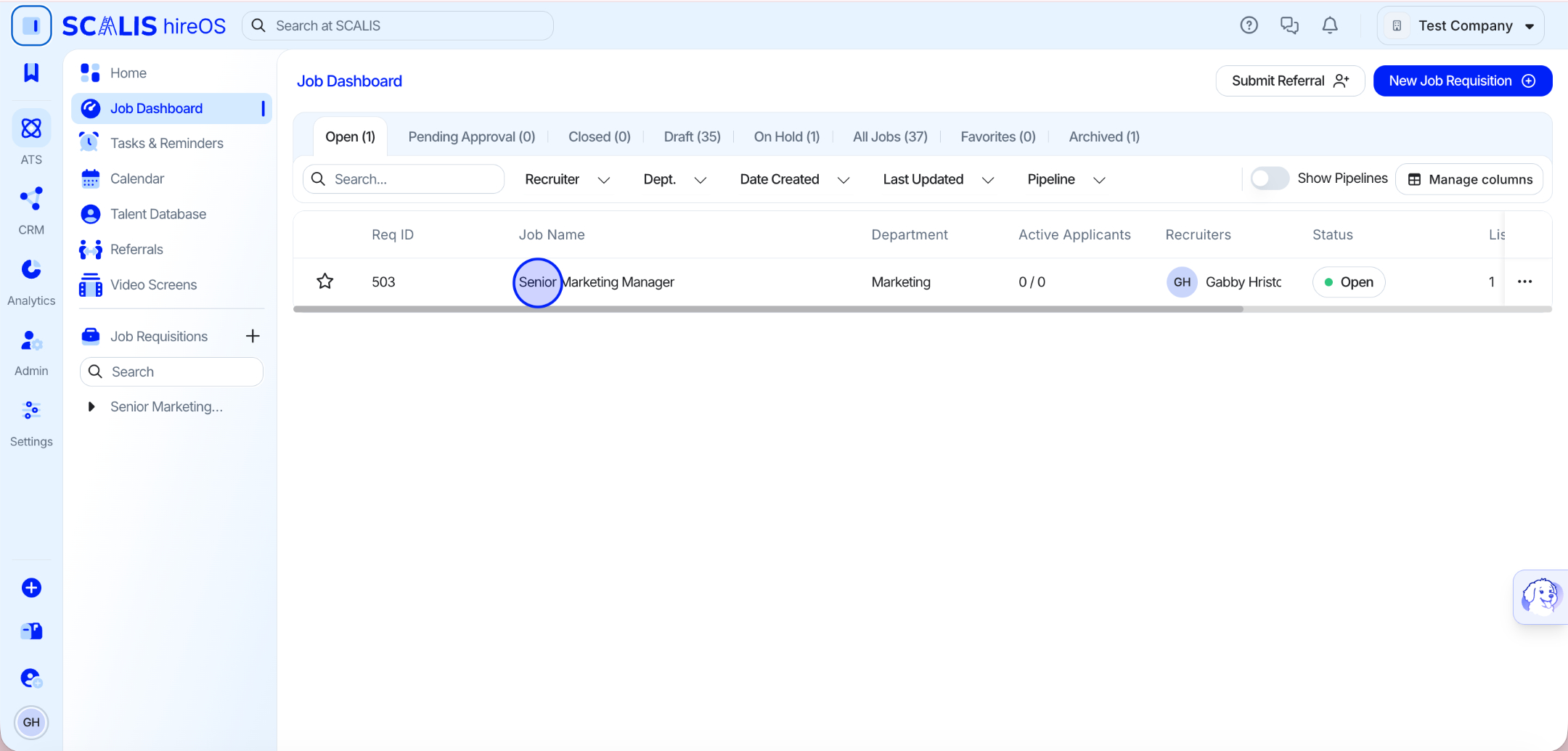Open the Recruiter filter dropdown
The image size is (1568, 751).
point(567,179)
